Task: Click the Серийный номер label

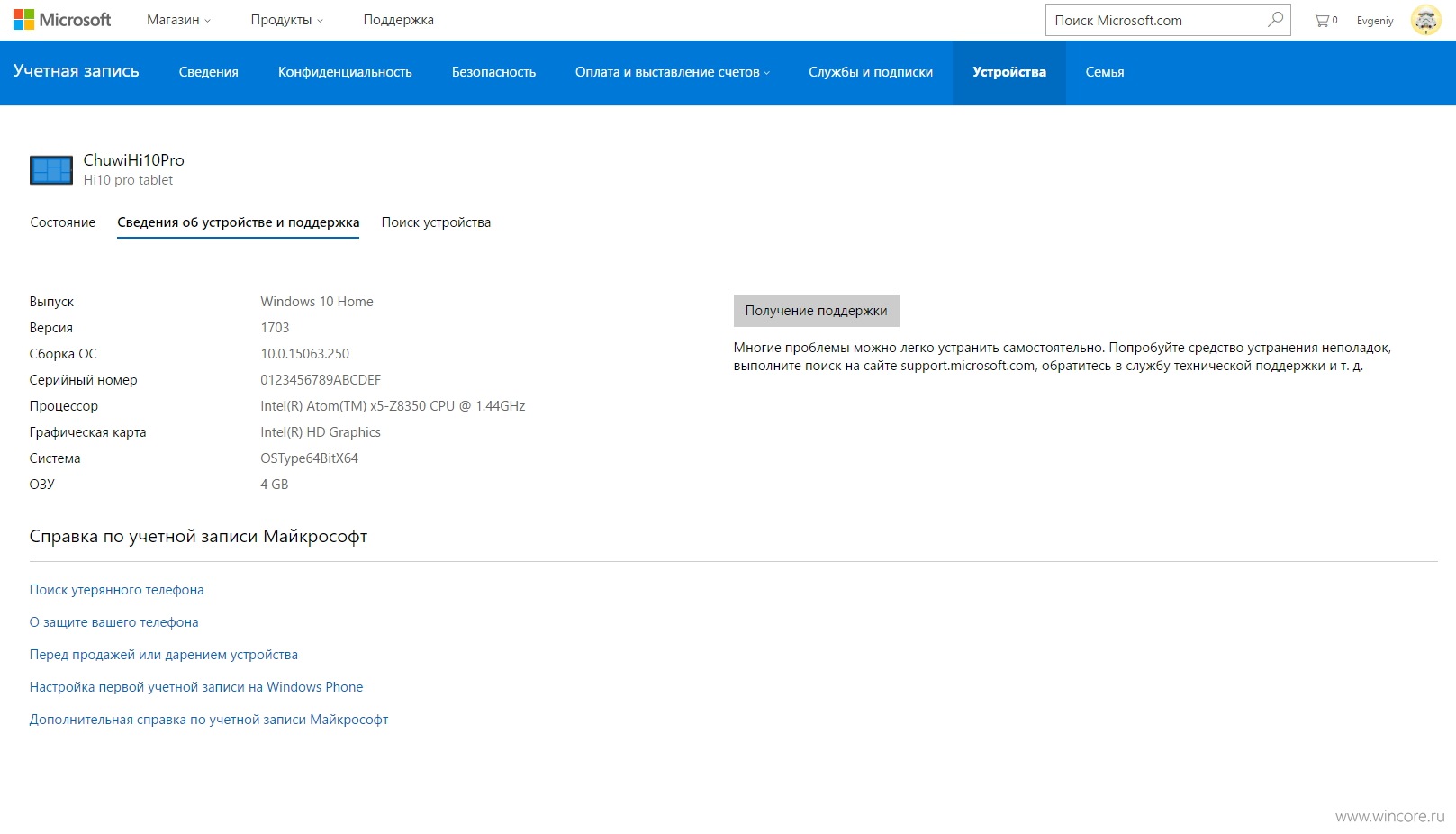Action: pyautogui.click(x=84, y=380)
